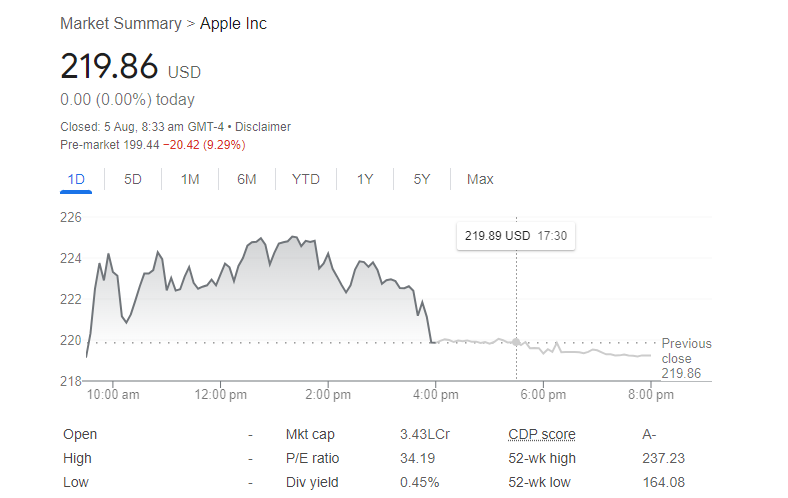Click the Apple Inc title text
The image size is (788, 498).
(234, 23)
